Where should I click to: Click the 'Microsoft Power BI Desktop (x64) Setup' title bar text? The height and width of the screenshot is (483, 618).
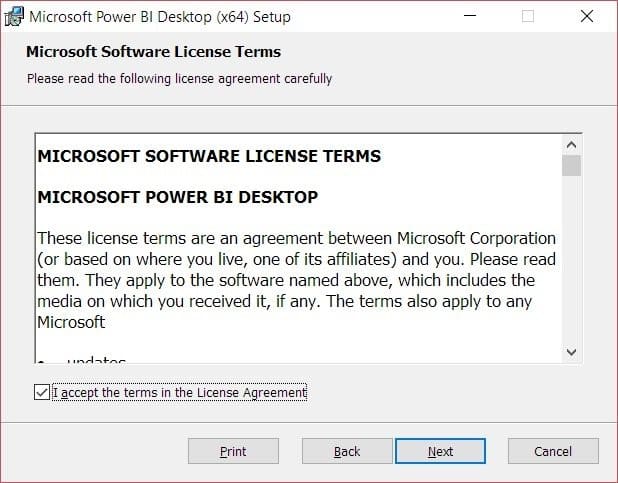tap(160, 17)
